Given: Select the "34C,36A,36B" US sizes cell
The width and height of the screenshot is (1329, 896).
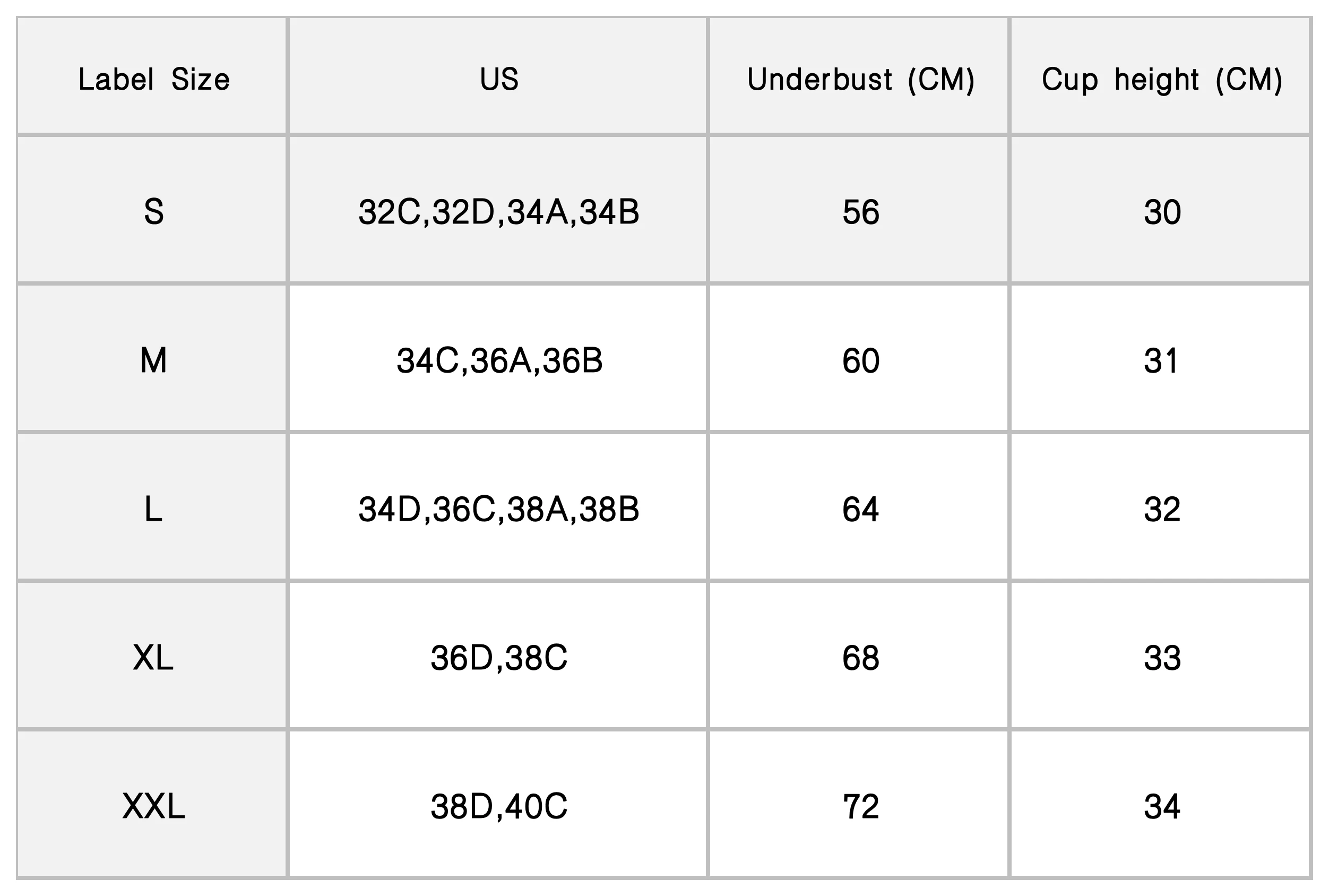Looking at the screenshot, I should pos(499,360).
